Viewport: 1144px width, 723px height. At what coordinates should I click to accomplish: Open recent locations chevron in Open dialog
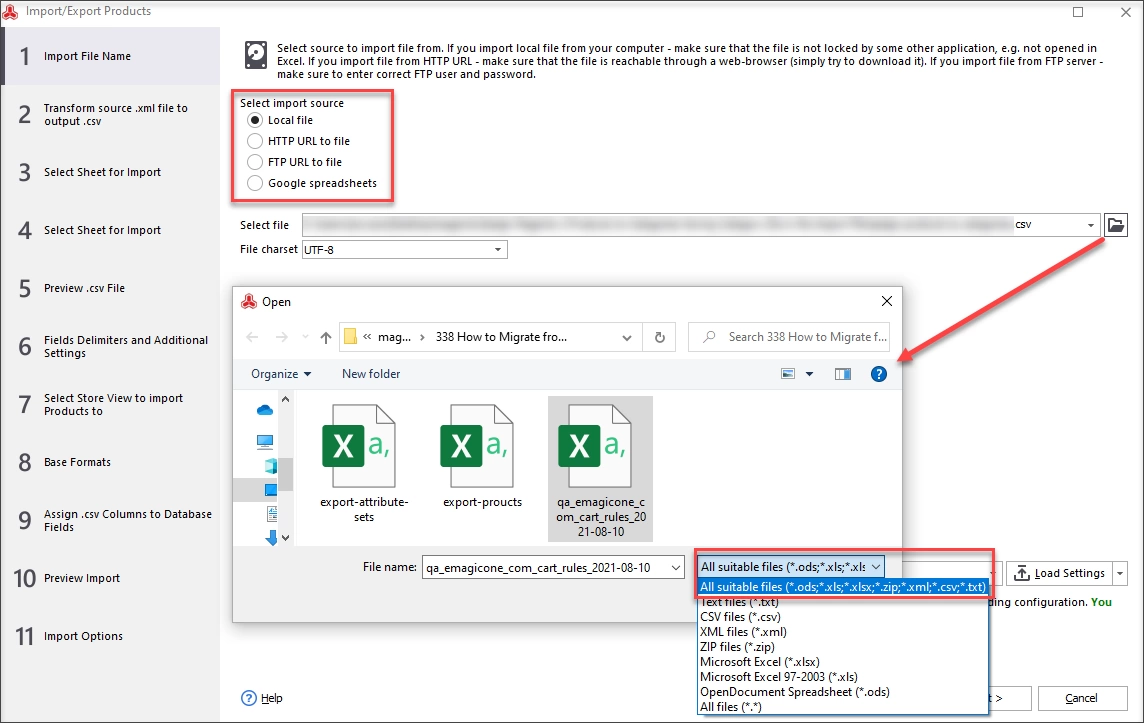(x=305, y=337)
